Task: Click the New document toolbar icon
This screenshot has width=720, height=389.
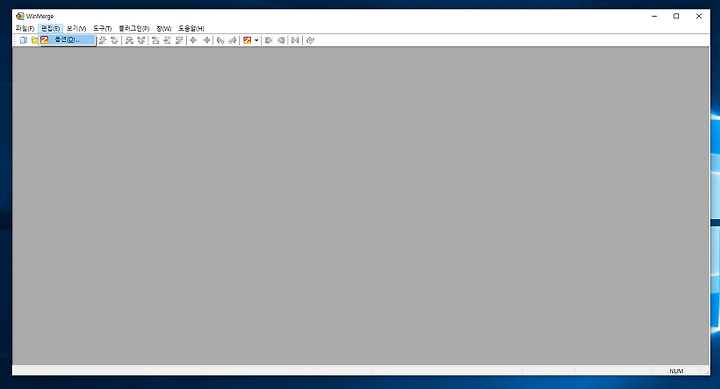Action: (23, 40)
